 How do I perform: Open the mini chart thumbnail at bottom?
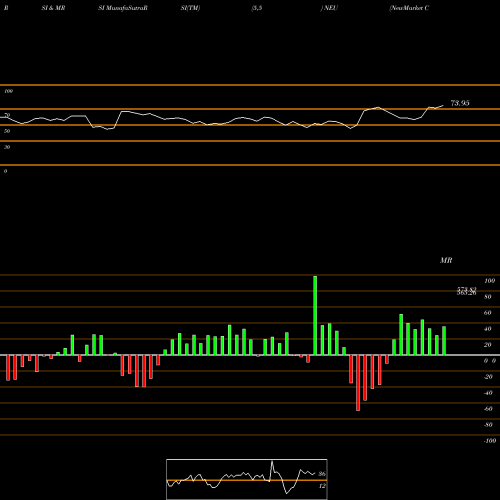pyautogui.click(x=247, y=479)
